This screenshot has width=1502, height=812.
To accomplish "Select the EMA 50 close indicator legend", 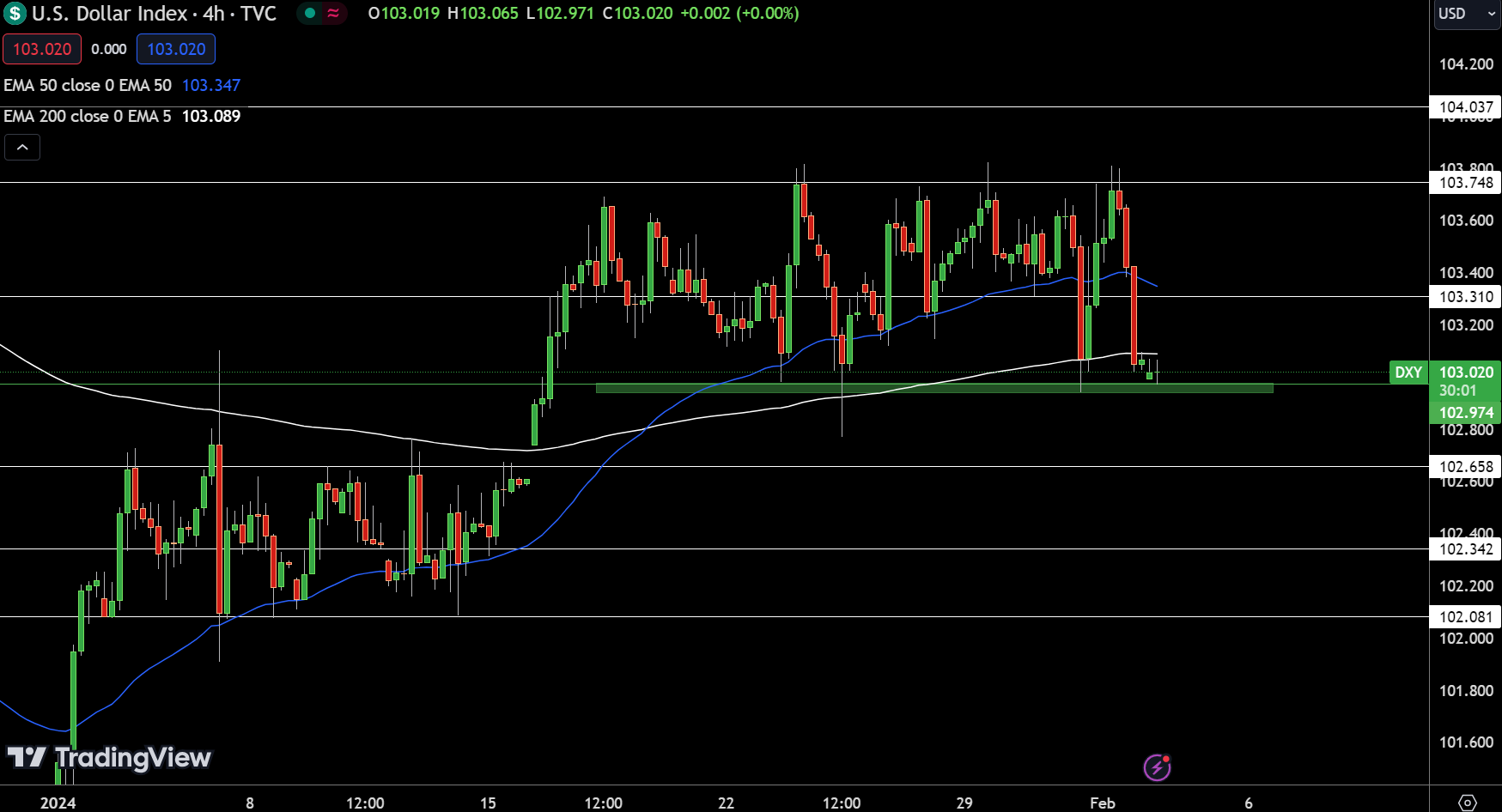I will (88, 85).
